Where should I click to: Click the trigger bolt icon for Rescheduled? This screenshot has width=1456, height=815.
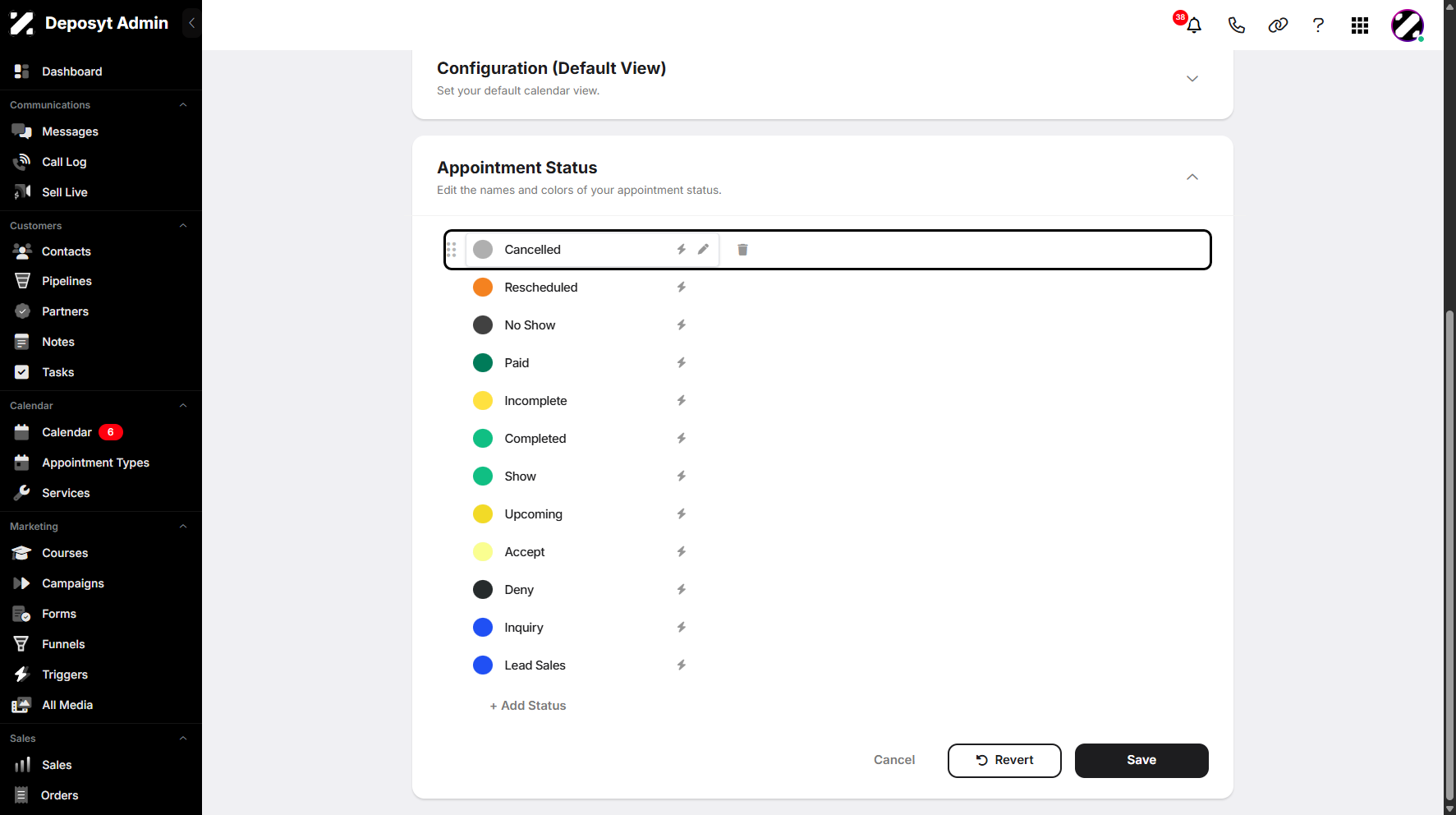[x=681, y=287]
